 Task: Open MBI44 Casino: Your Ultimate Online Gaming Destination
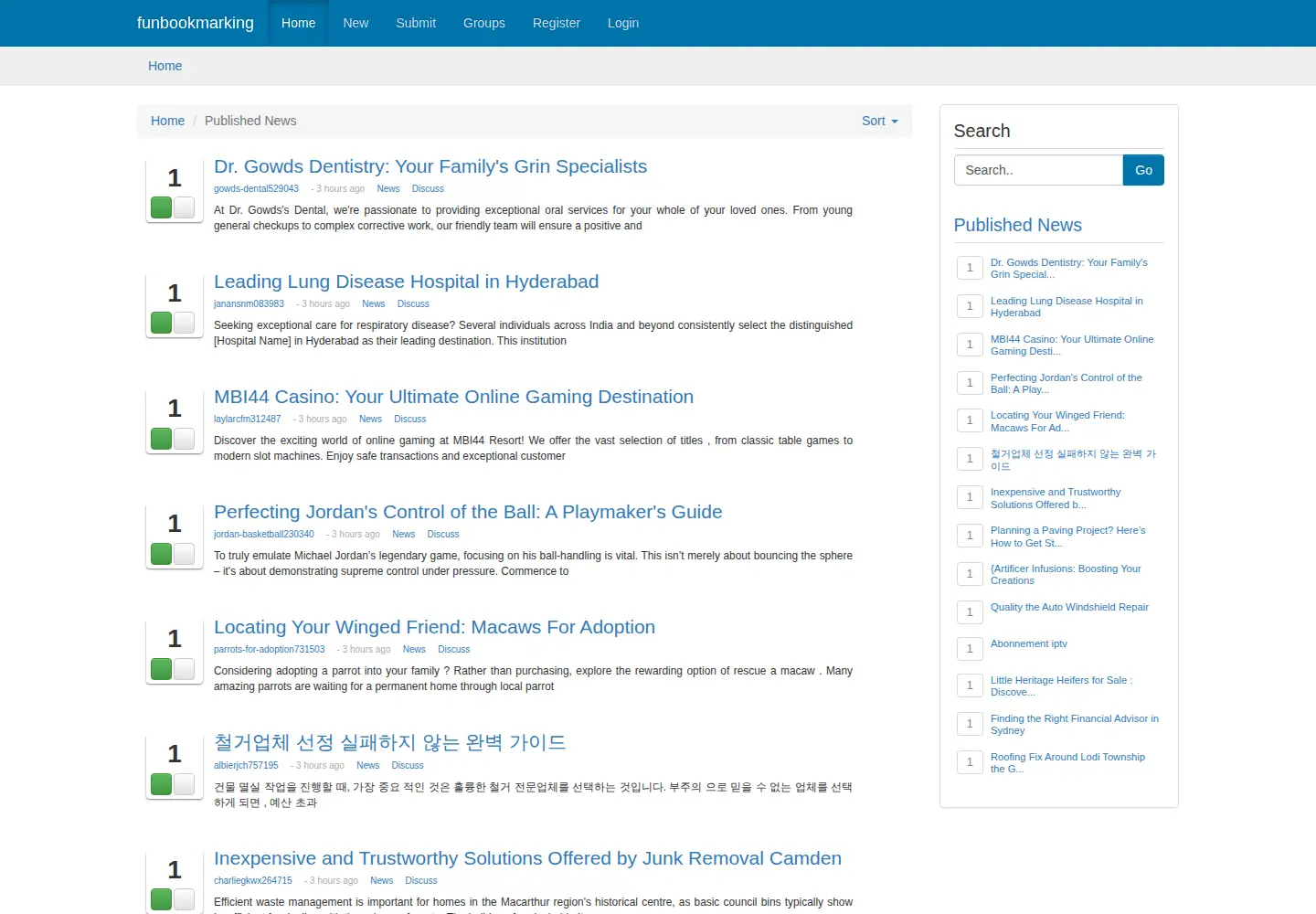453,397
